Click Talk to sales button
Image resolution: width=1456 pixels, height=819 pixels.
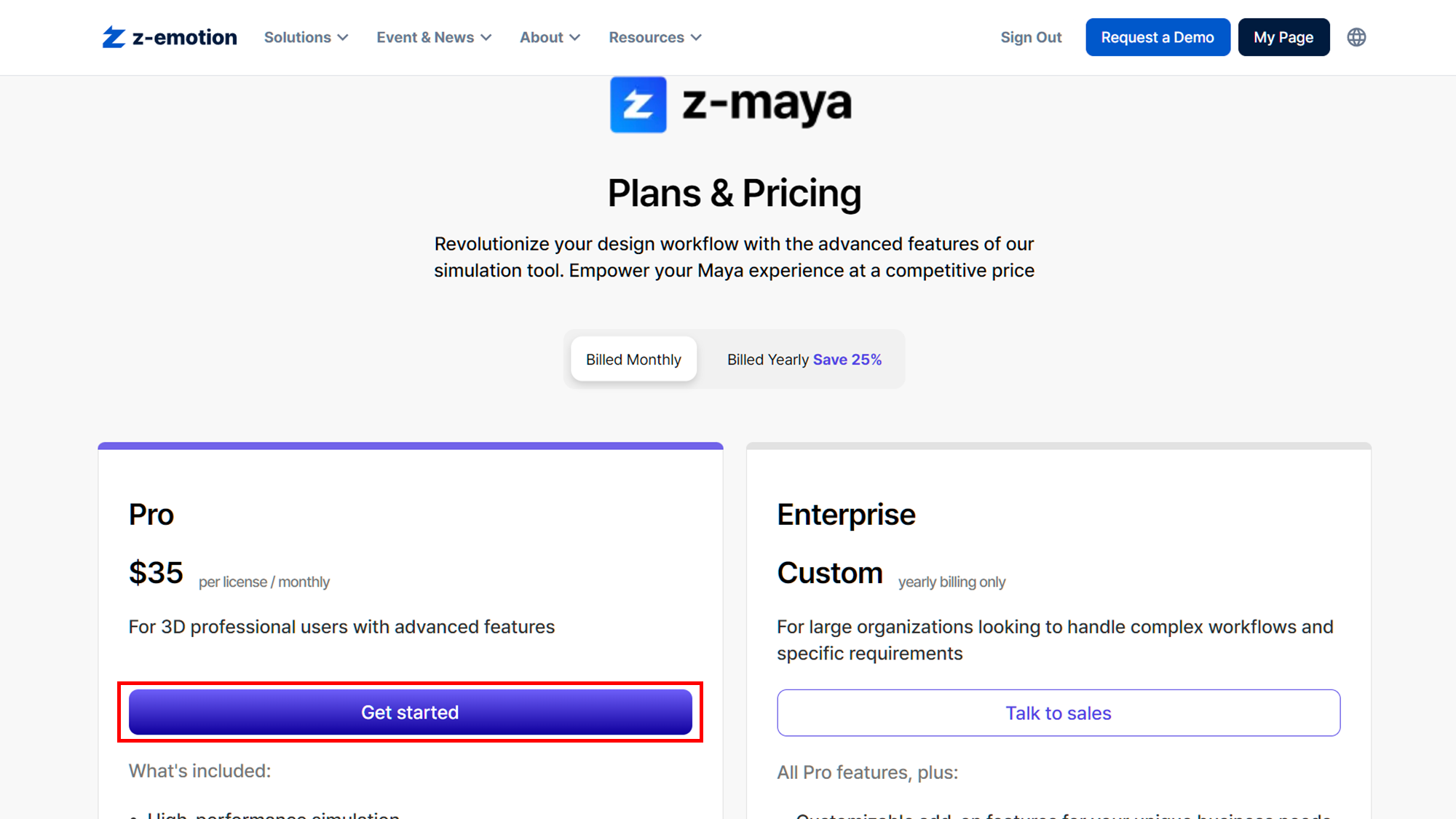pyautogui.click(x=1059, y=713)
